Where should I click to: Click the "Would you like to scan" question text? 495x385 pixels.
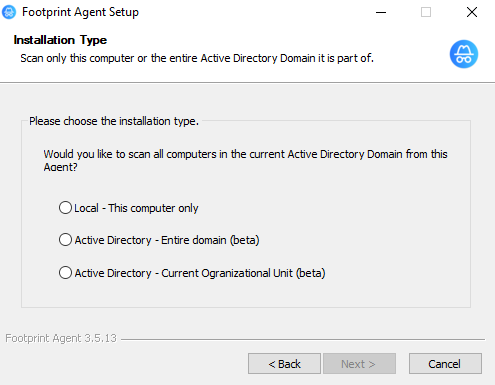[x=245, y=160]
